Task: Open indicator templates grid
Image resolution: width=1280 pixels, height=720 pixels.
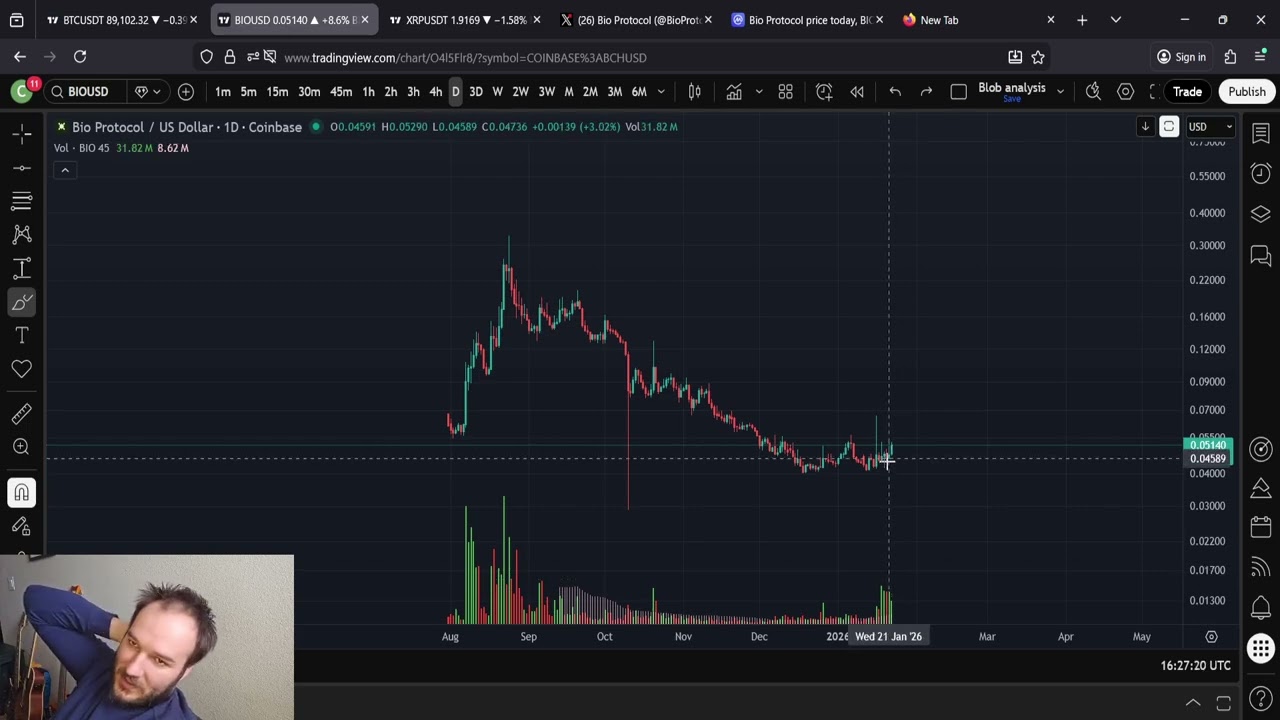Action: point(786,92)
